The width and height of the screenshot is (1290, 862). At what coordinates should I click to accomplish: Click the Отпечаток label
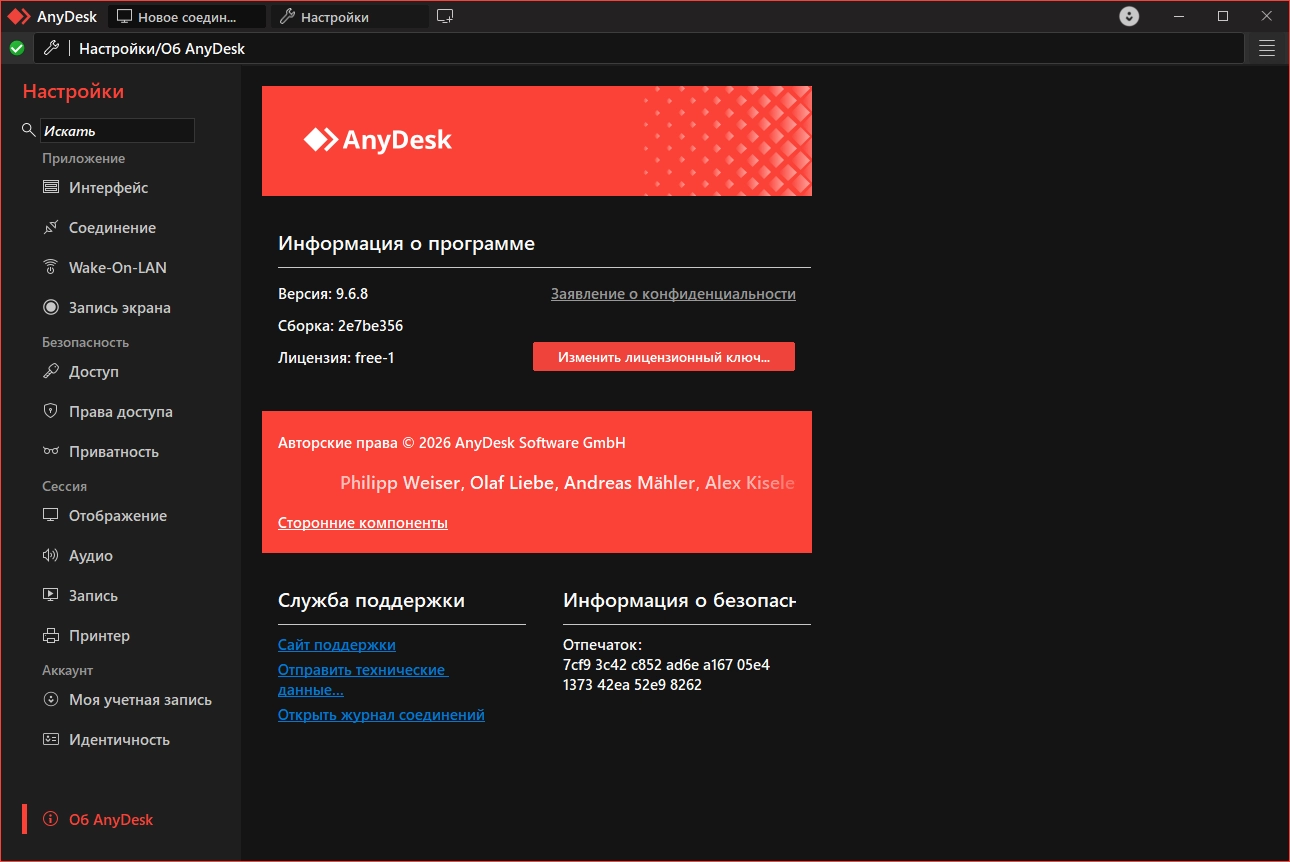(602, 645)
